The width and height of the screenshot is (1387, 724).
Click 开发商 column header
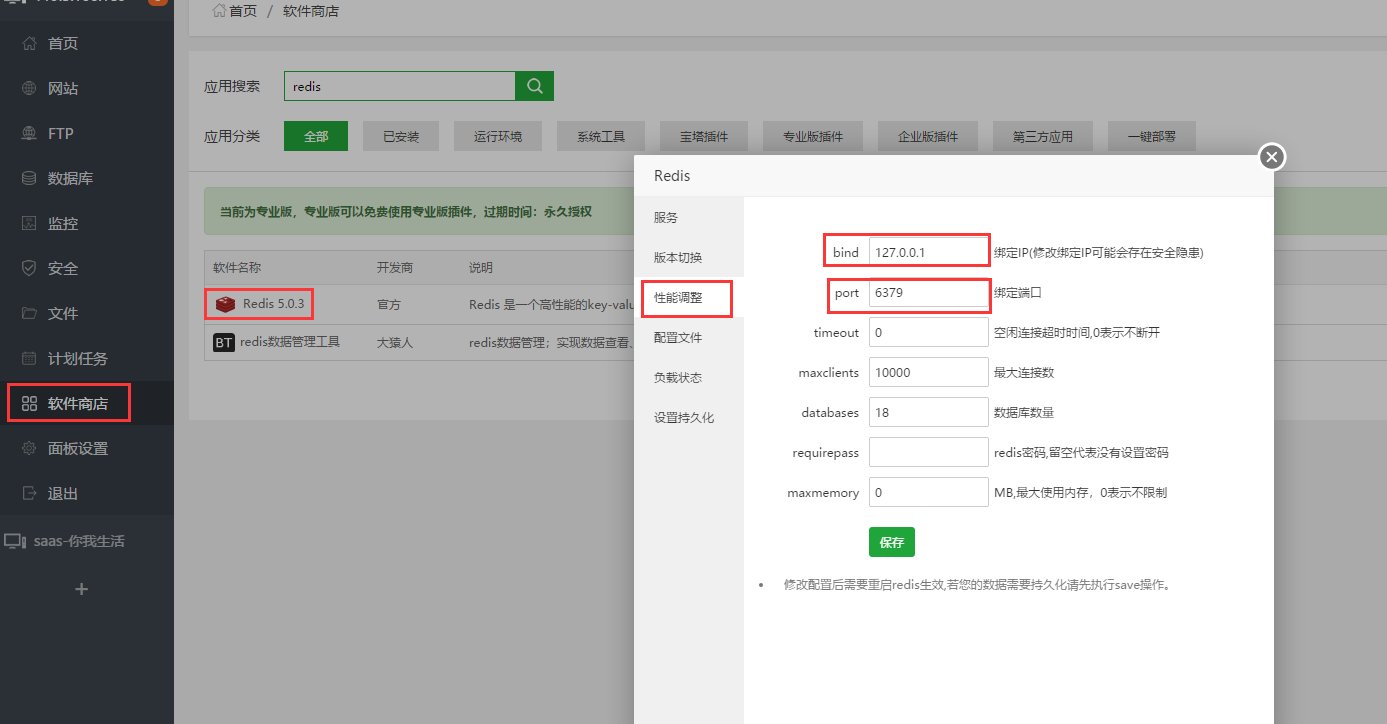pyautogui.click(x=395, y=268)
